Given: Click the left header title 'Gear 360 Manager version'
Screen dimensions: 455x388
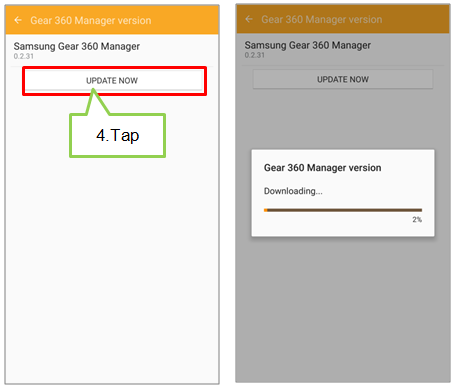Looking at the screenshot, I should point(91,21).
